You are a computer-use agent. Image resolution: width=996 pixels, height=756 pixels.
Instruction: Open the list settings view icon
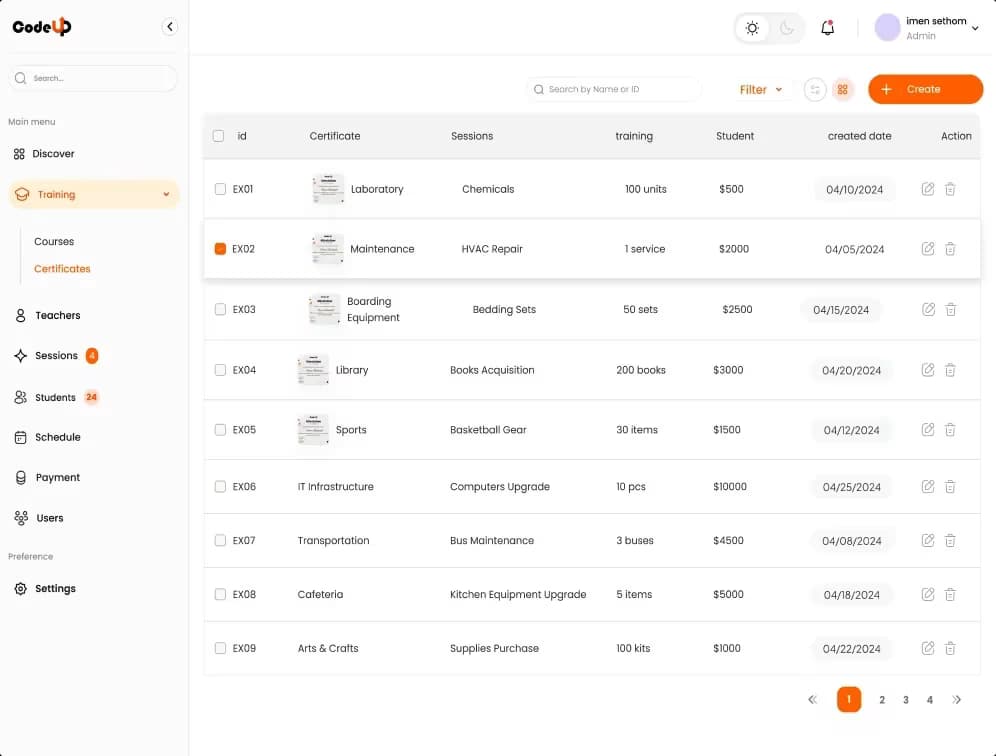[815, 90]
